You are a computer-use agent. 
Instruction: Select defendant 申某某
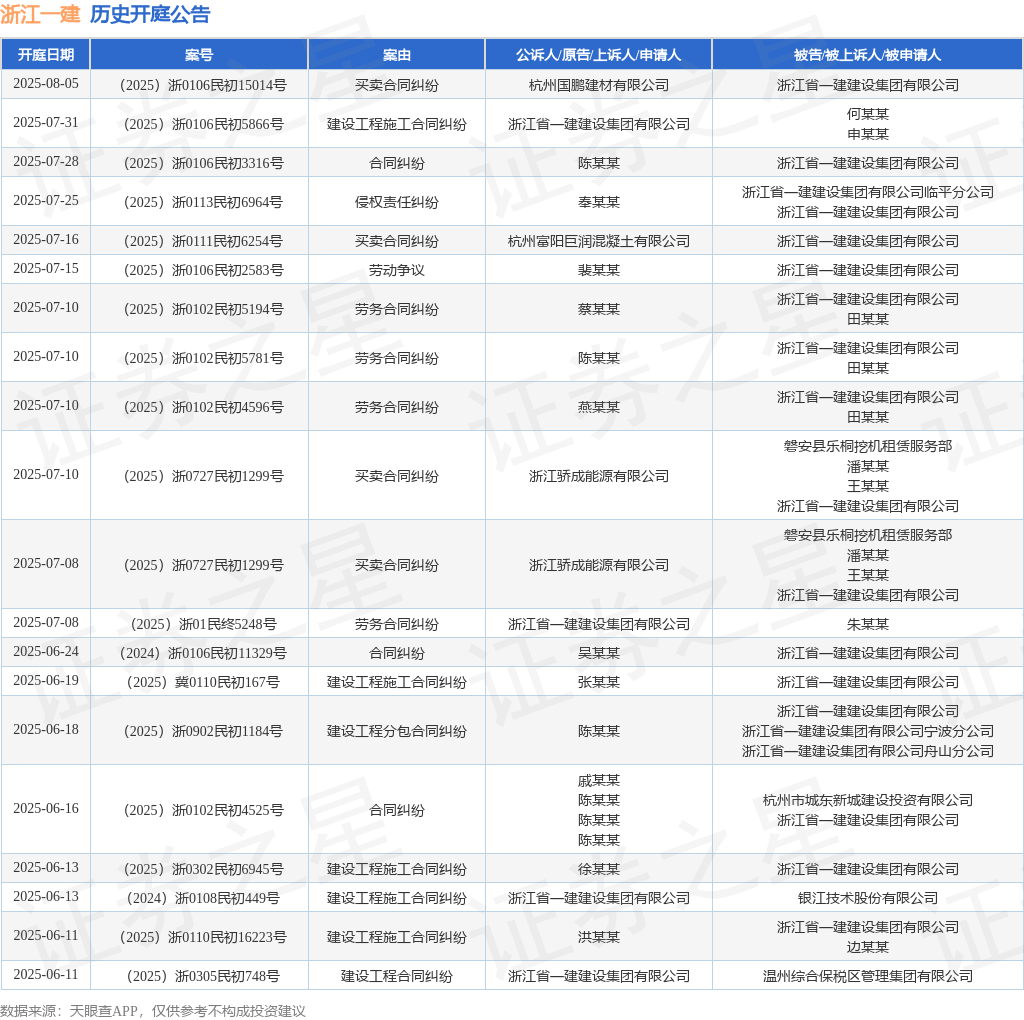[868, 134]
